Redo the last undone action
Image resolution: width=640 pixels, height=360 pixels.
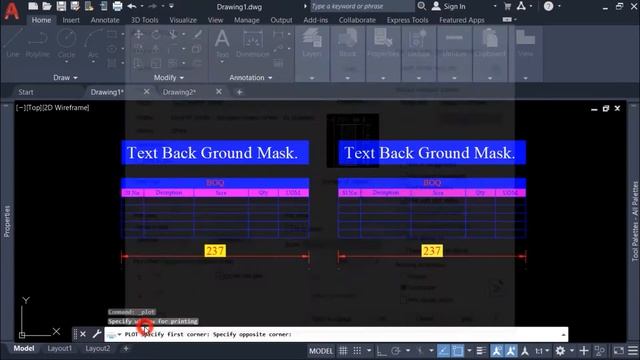tap(153, 6)
